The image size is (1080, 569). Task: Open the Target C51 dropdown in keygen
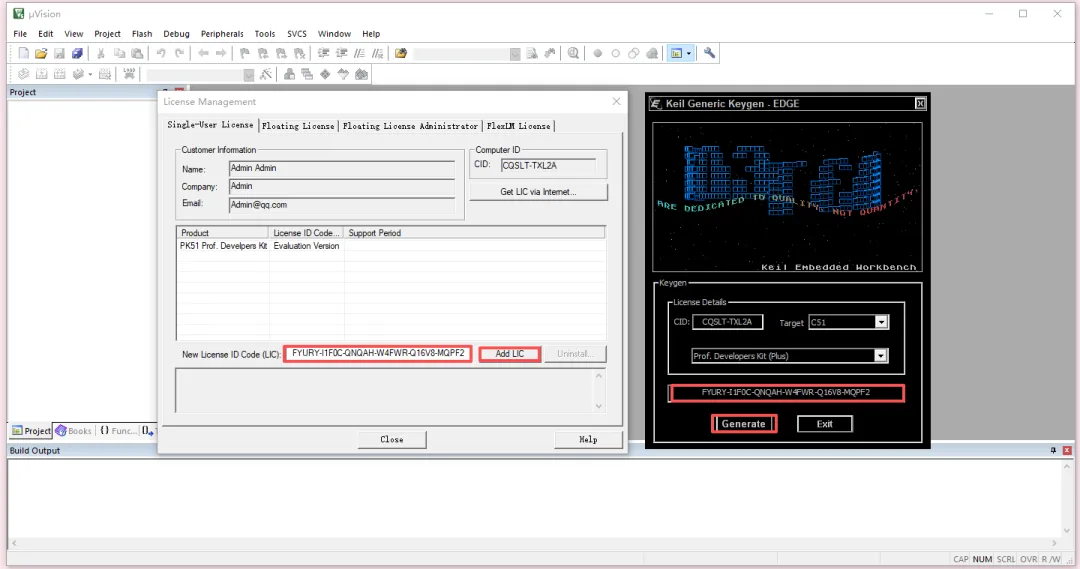[881, 322]
